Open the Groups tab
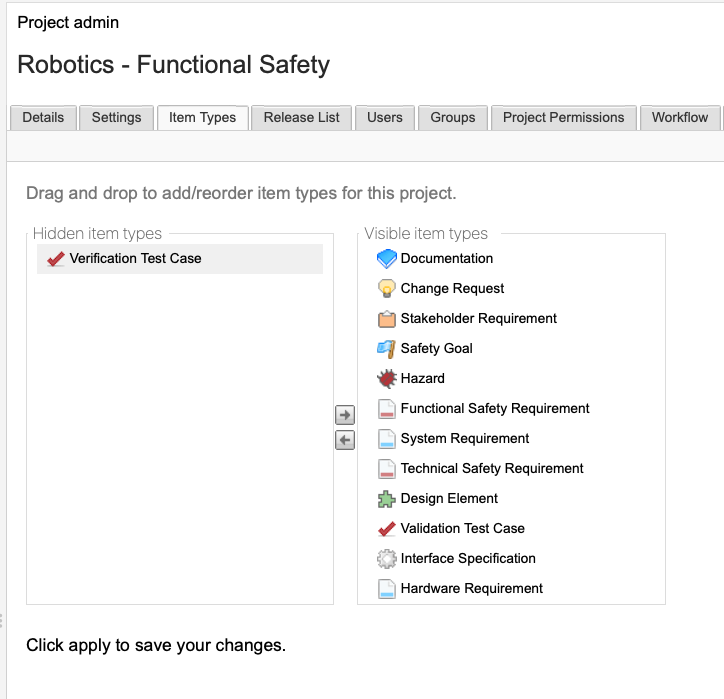 tap(452, 118)
